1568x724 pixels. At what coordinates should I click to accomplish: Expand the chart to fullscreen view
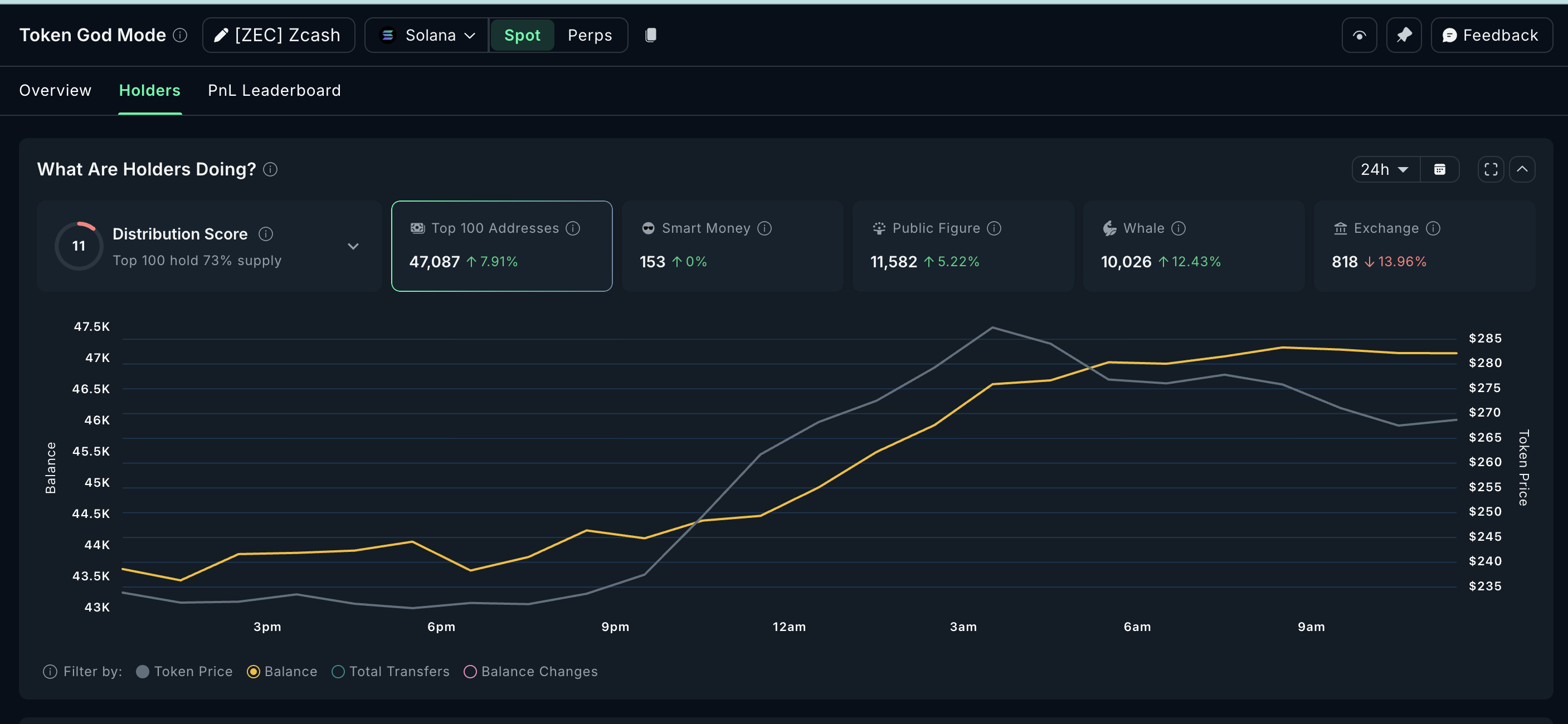[1490, 169]
